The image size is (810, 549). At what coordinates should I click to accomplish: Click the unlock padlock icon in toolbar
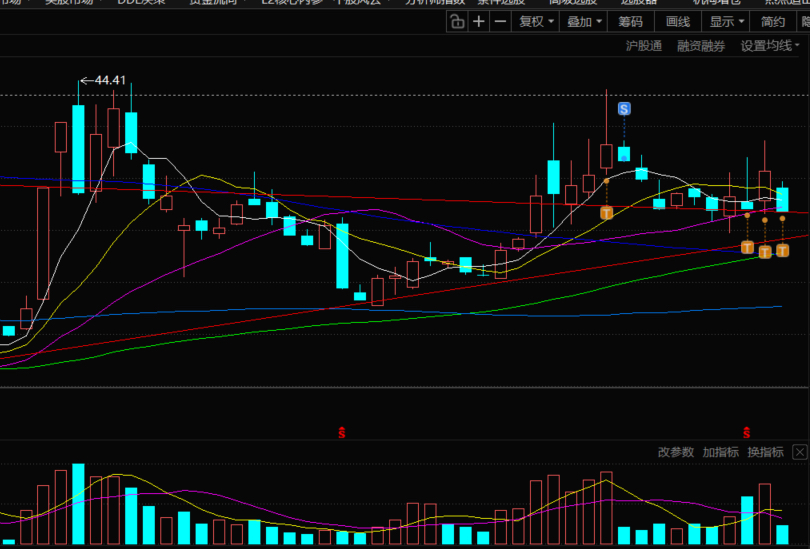point(457,22)
